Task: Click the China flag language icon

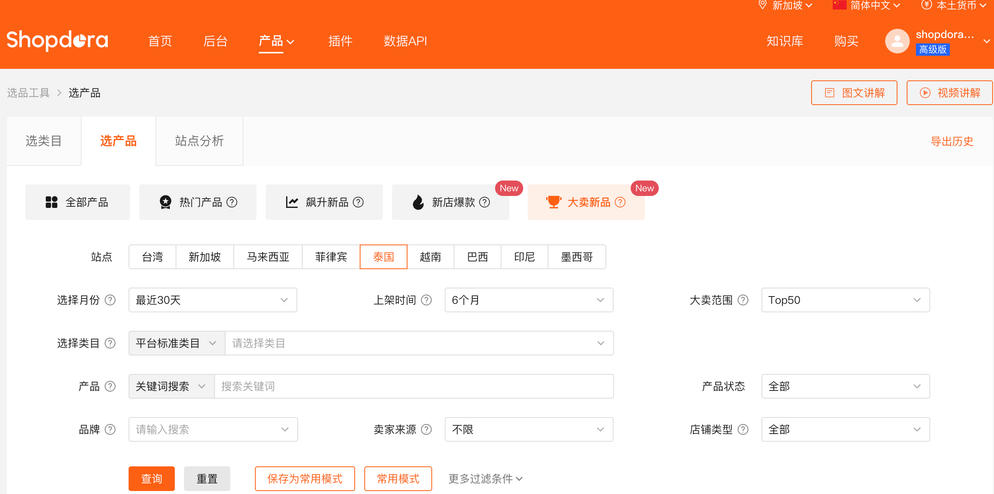Action: coord(839,5)
